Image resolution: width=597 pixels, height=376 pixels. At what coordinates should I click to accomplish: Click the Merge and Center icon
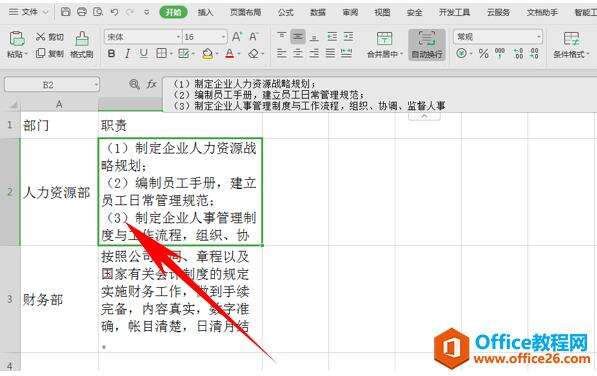pos(385,39)
